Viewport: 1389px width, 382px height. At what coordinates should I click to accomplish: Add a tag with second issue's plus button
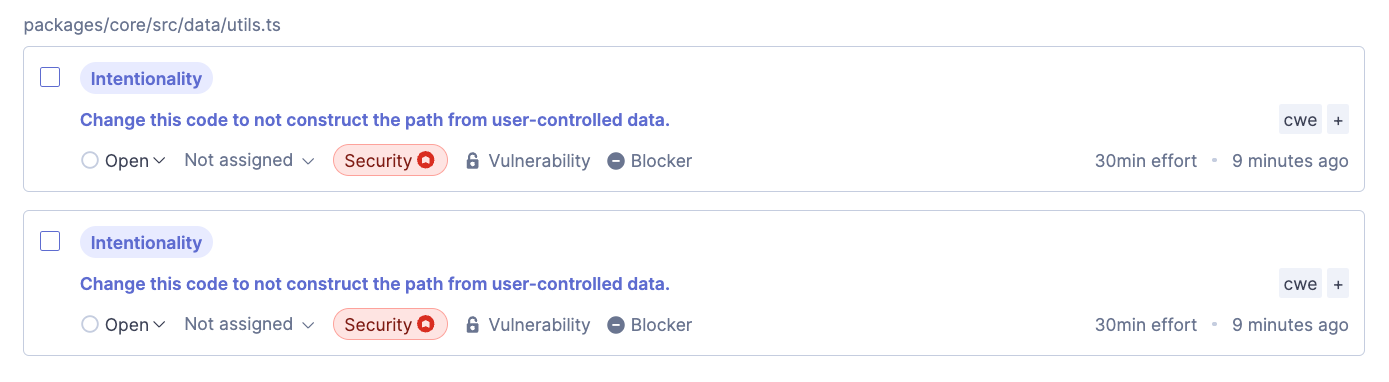[1338, 284]
